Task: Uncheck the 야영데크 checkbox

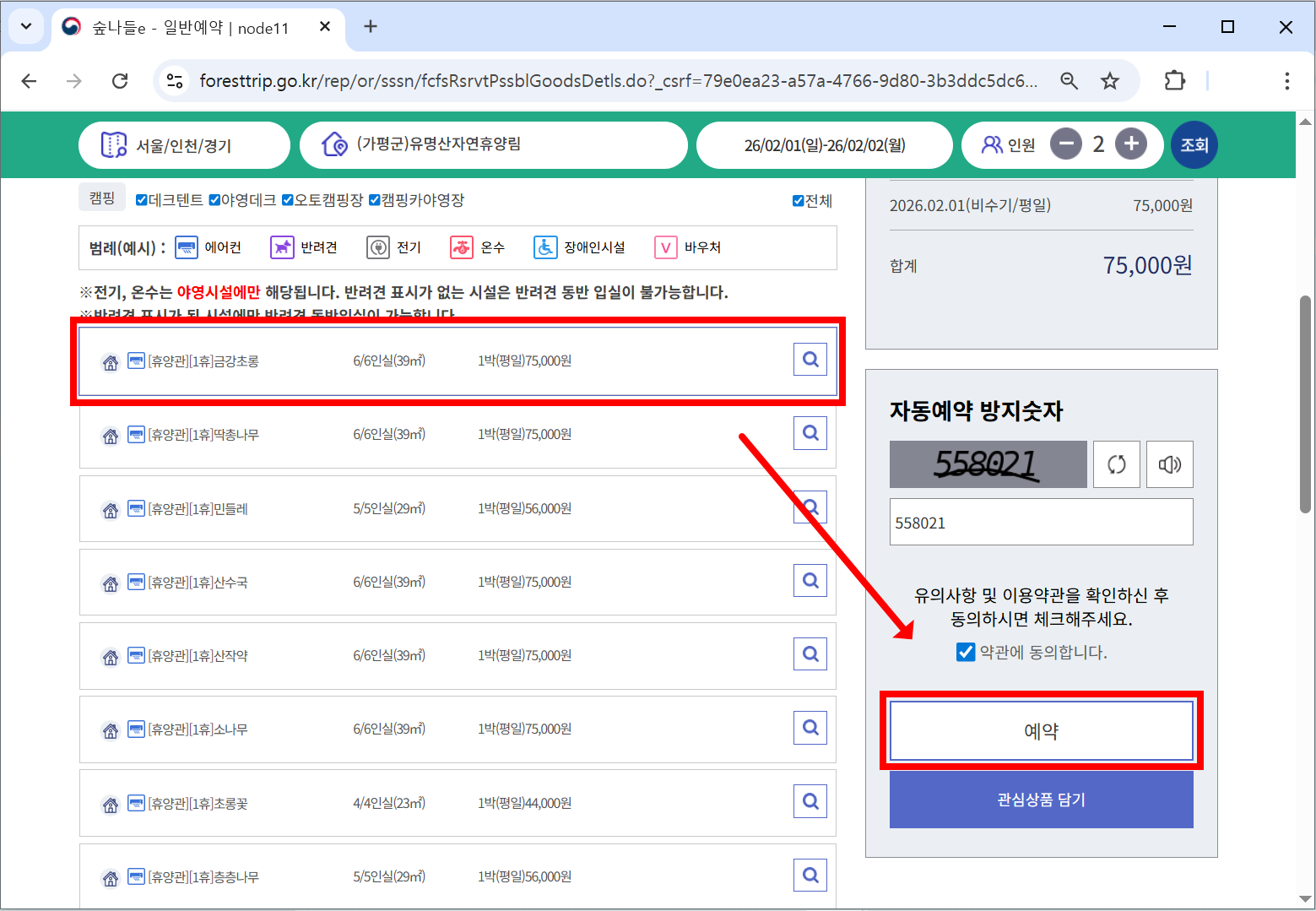Action: coord(214,200)
